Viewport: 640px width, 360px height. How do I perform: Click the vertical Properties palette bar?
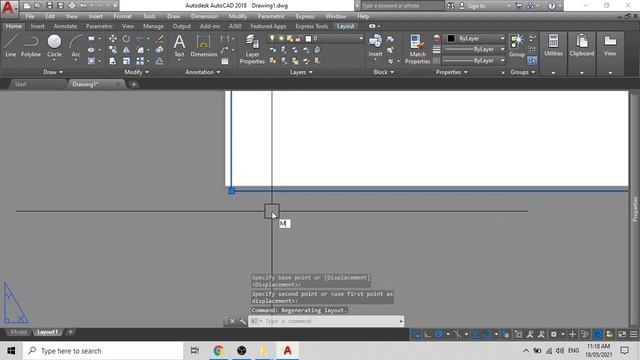point(635,209)
